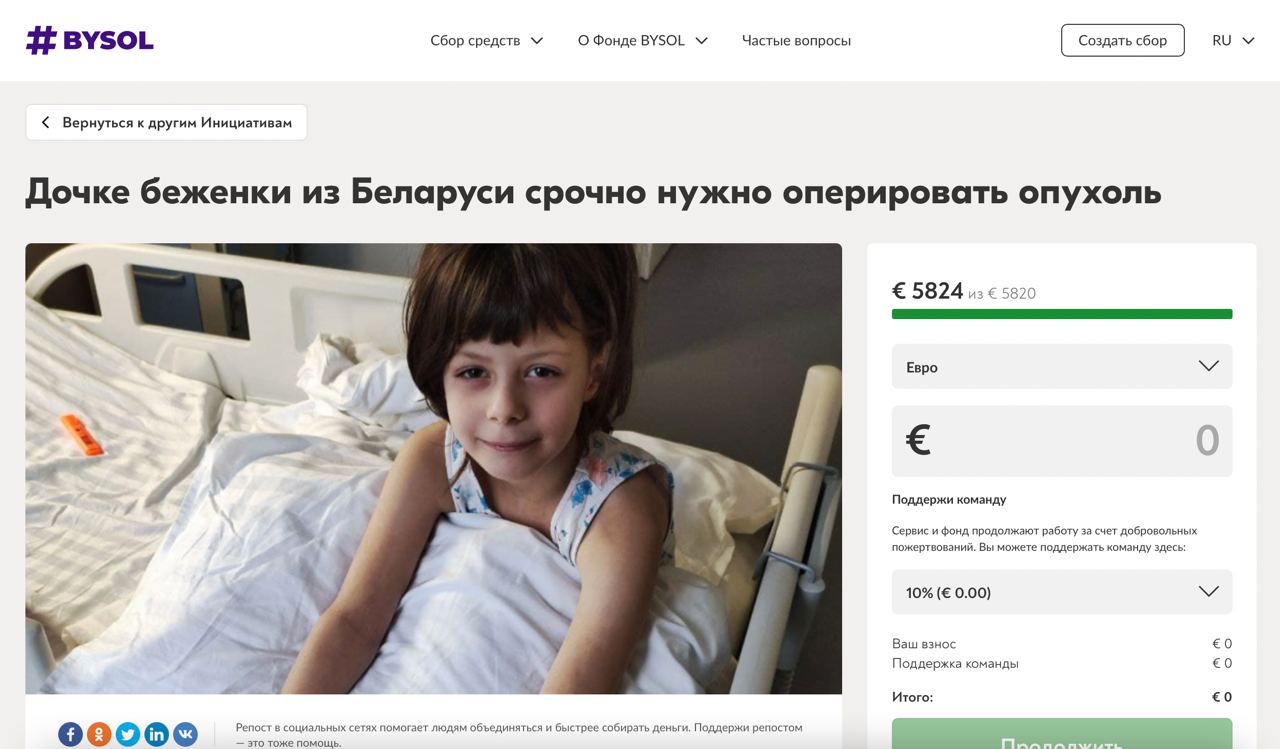Click the green Продолжить button
This screenshot has height=749, width=1280.
[1062, 734]
